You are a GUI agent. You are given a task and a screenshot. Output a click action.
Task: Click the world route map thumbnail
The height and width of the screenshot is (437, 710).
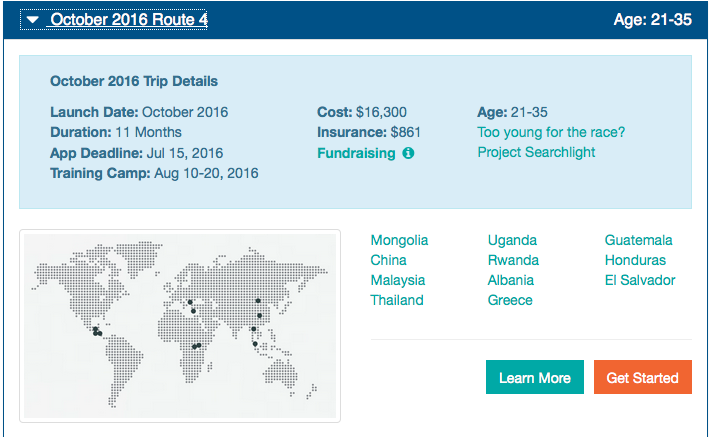point(180,326)
